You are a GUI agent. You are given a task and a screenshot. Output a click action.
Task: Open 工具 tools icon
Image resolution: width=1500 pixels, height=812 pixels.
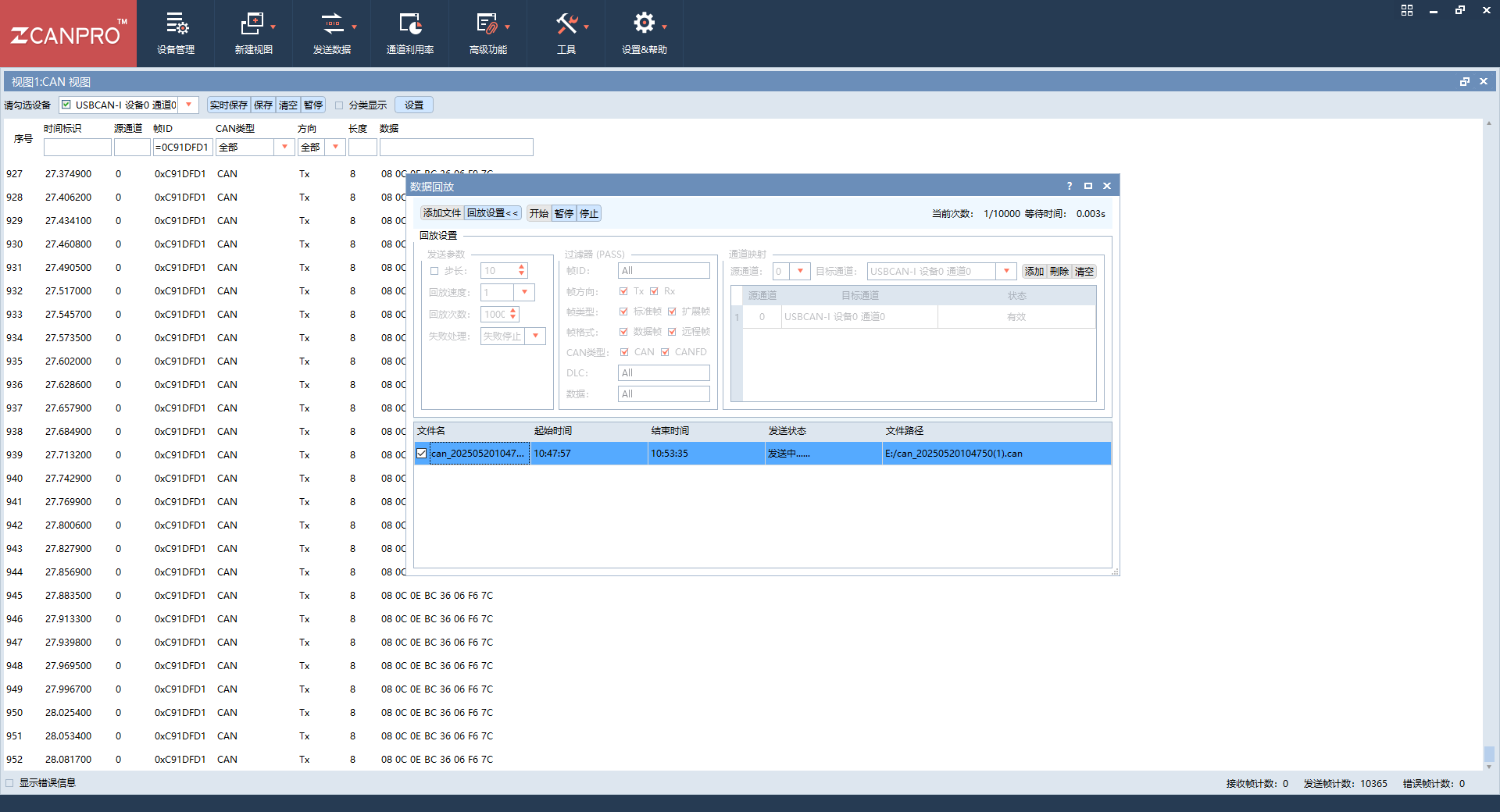tap(566, 24)
